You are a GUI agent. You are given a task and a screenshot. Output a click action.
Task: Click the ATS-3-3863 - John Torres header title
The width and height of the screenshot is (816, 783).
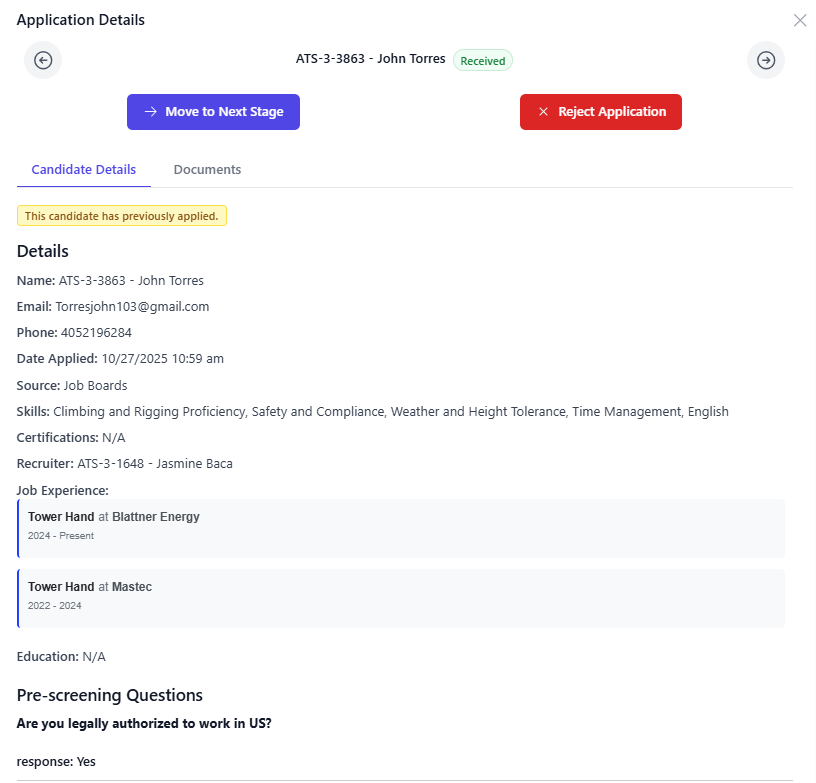click(371, 59)
